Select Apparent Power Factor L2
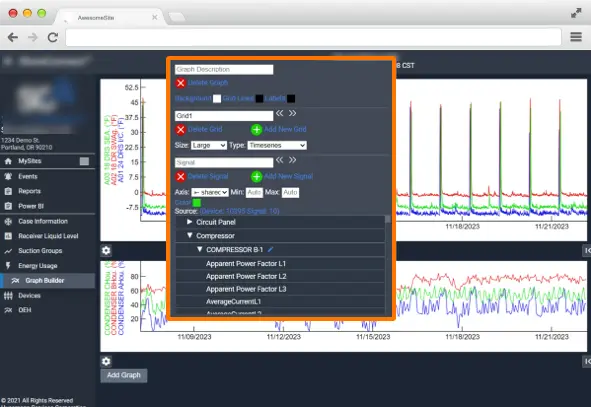This screenshot has width=591, height=407. tap(280, 276)
